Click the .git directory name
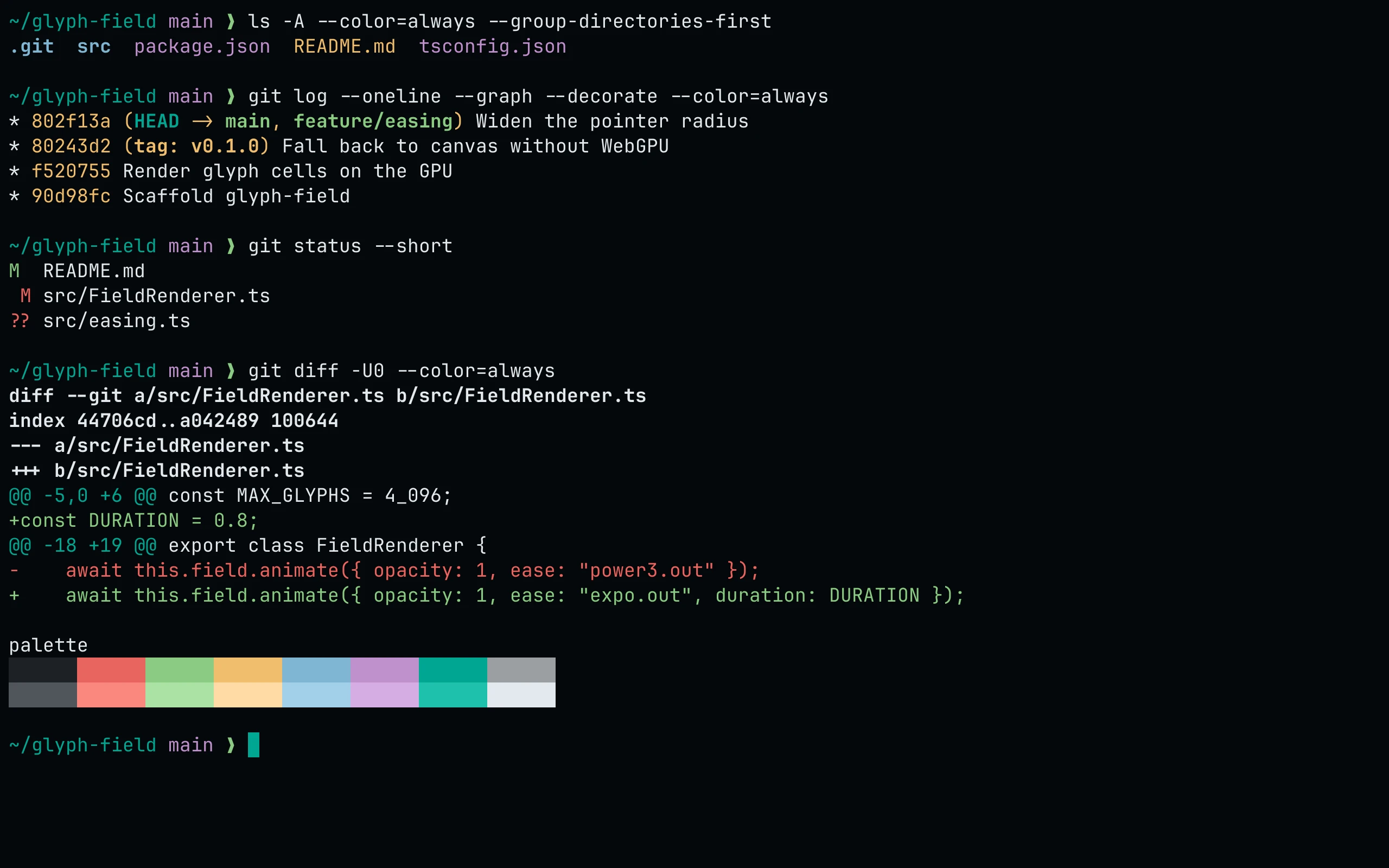Image resolution: width=1389 pixels, height=868 pixels. click(x=31, y=47)
